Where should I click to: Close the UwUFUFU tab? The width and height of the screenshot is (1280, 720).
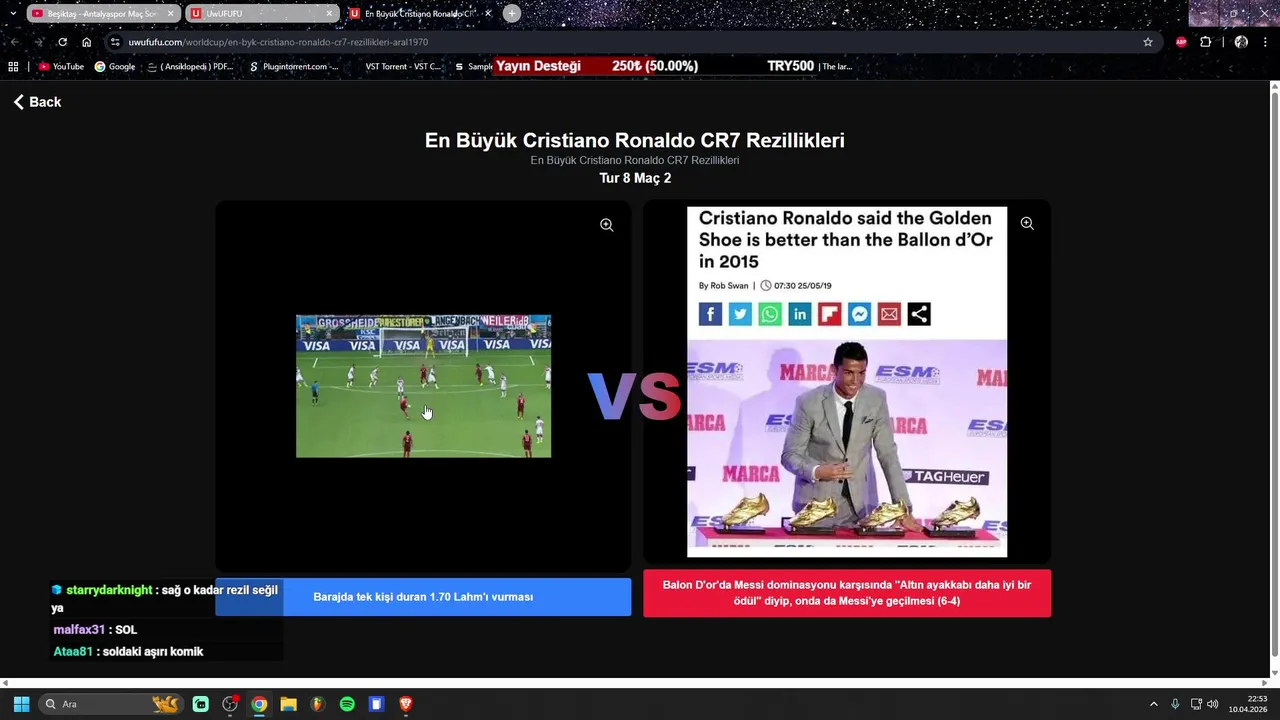(x=329, y=14)
